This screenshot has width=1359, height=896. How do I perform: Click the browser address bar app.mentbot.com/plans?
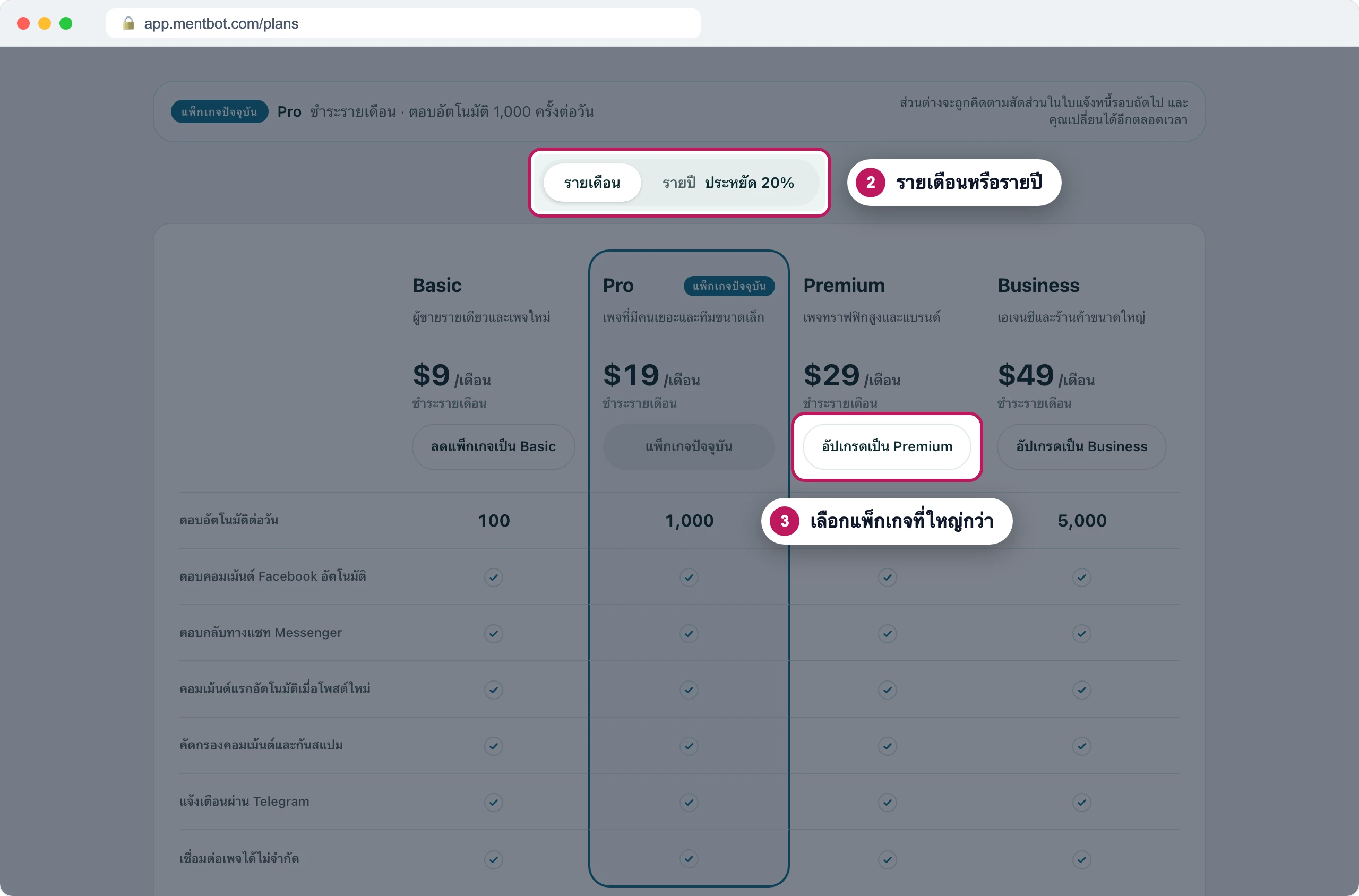coord(403,23)
